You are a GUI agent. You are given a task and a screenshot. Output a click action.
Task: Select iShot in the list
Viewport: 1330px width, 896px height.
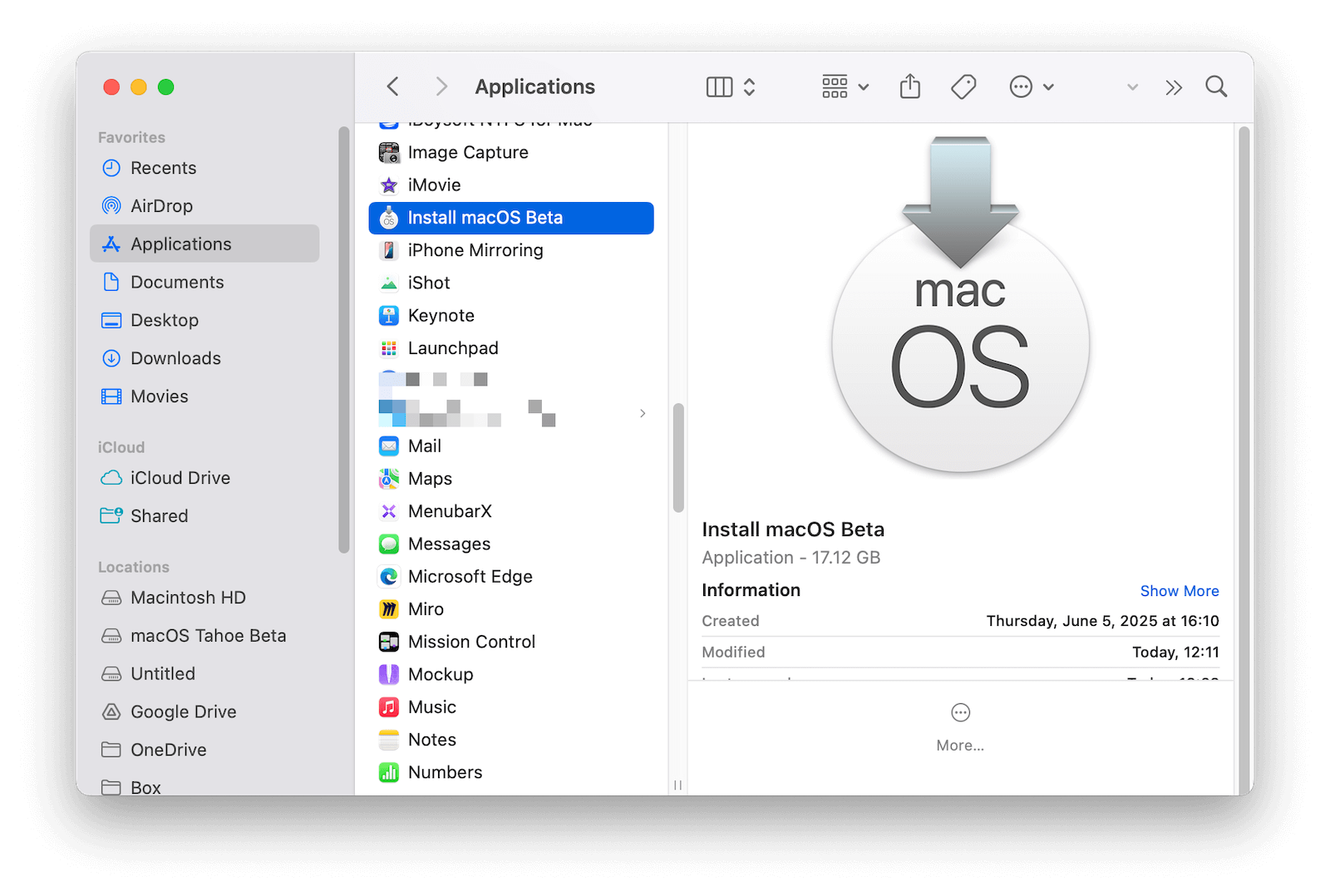[511, 283]
